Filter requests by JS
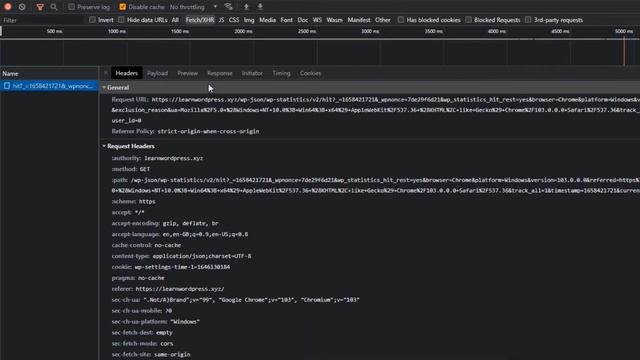640x360 pixels. pos(221,20)
